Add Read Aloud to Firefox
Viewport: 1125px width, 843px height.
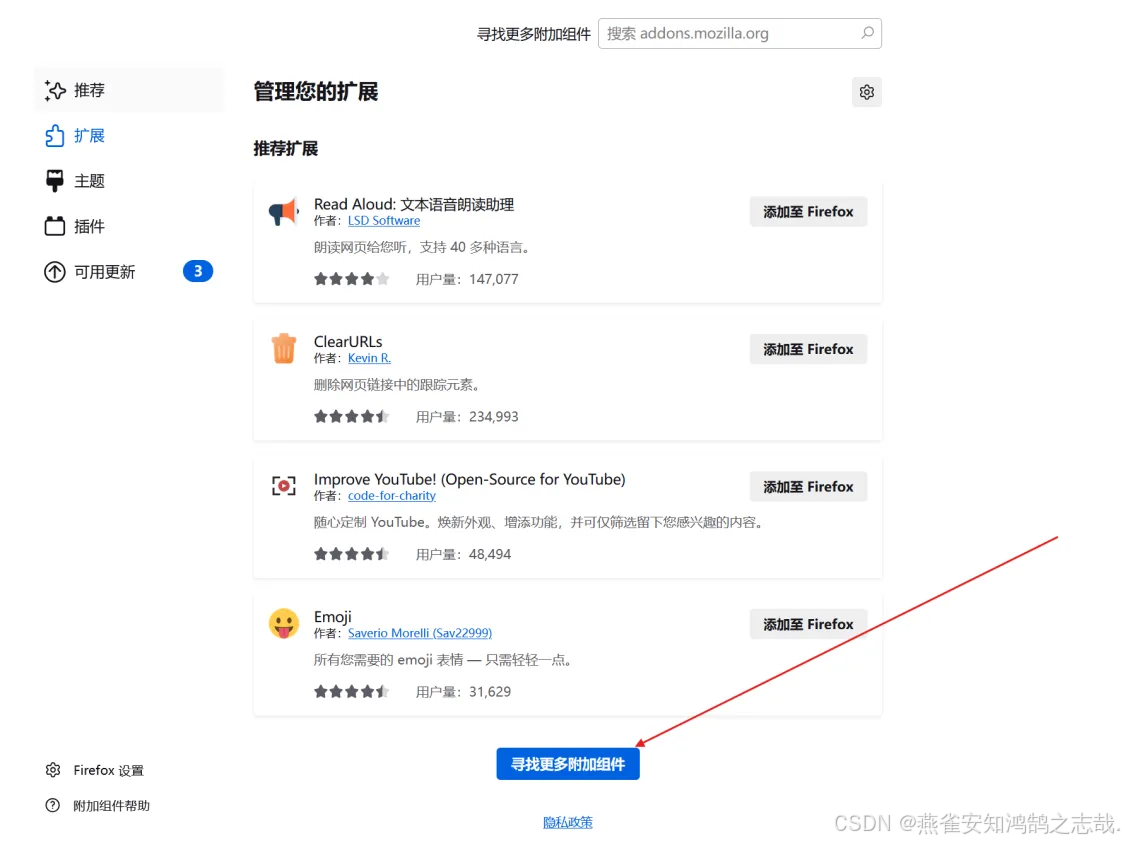(809, 212)
